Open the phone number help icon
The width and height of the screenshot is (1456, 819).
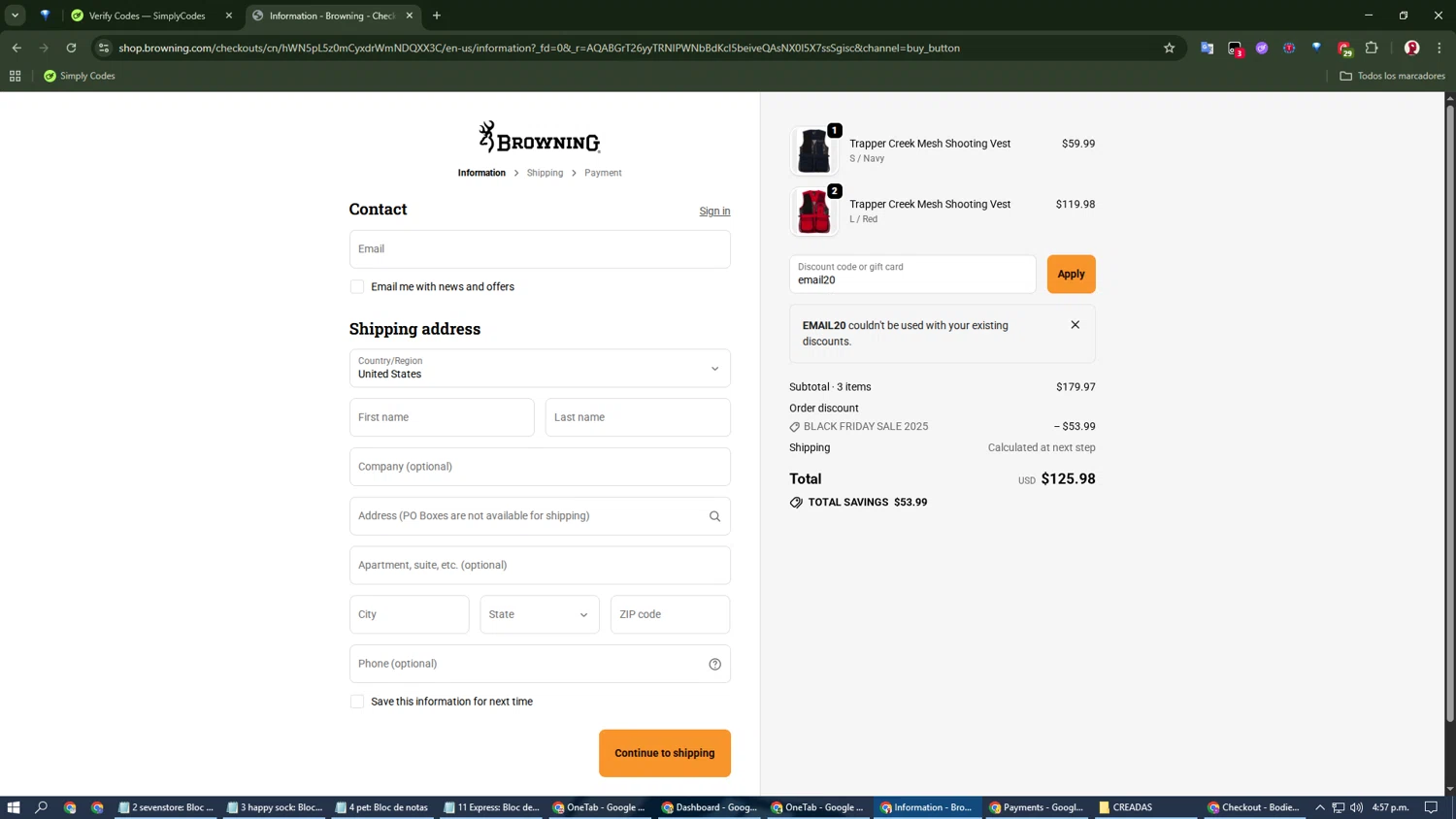[714, 664]
